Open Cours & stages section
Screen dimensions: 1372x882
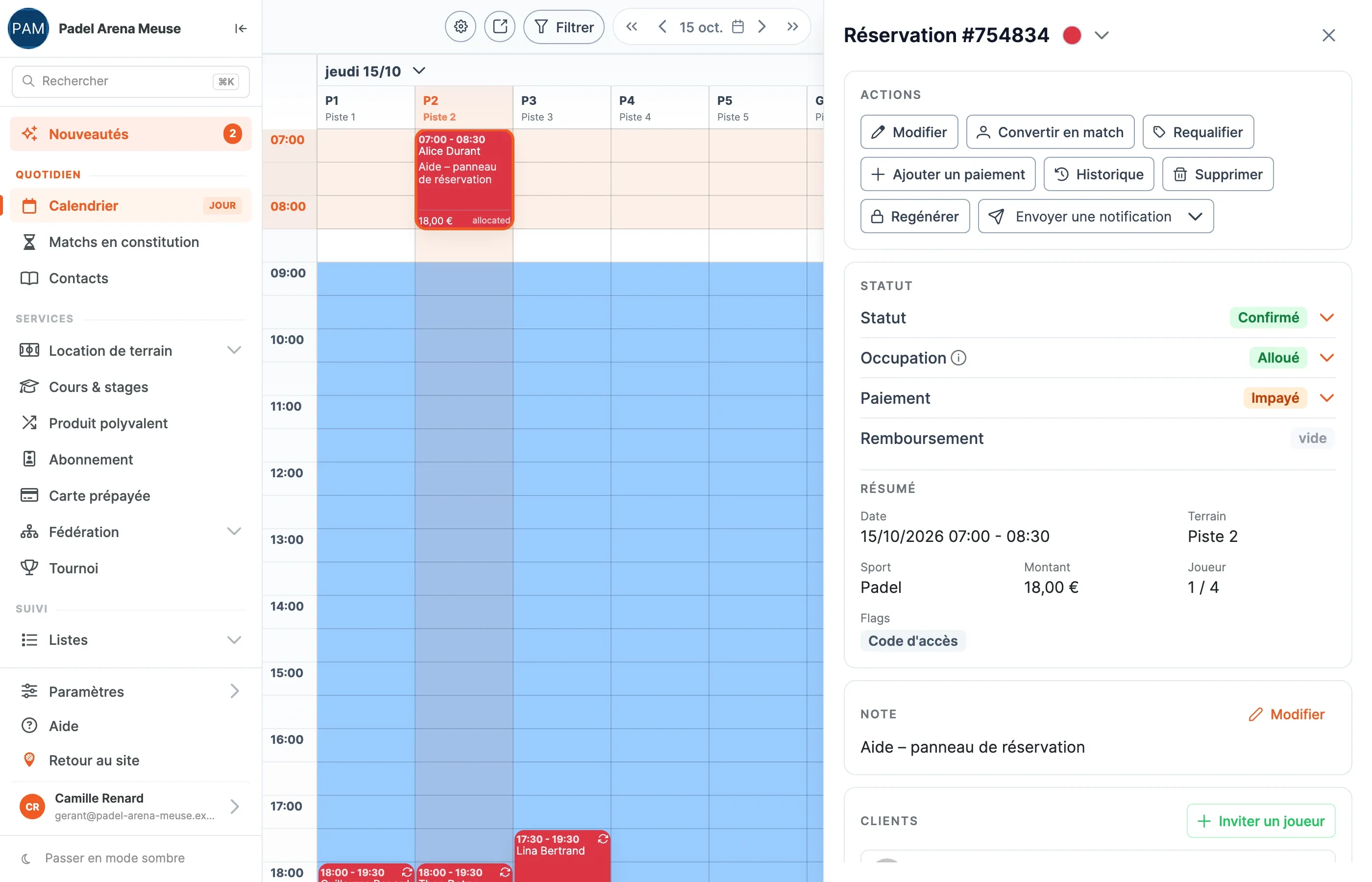130,387
